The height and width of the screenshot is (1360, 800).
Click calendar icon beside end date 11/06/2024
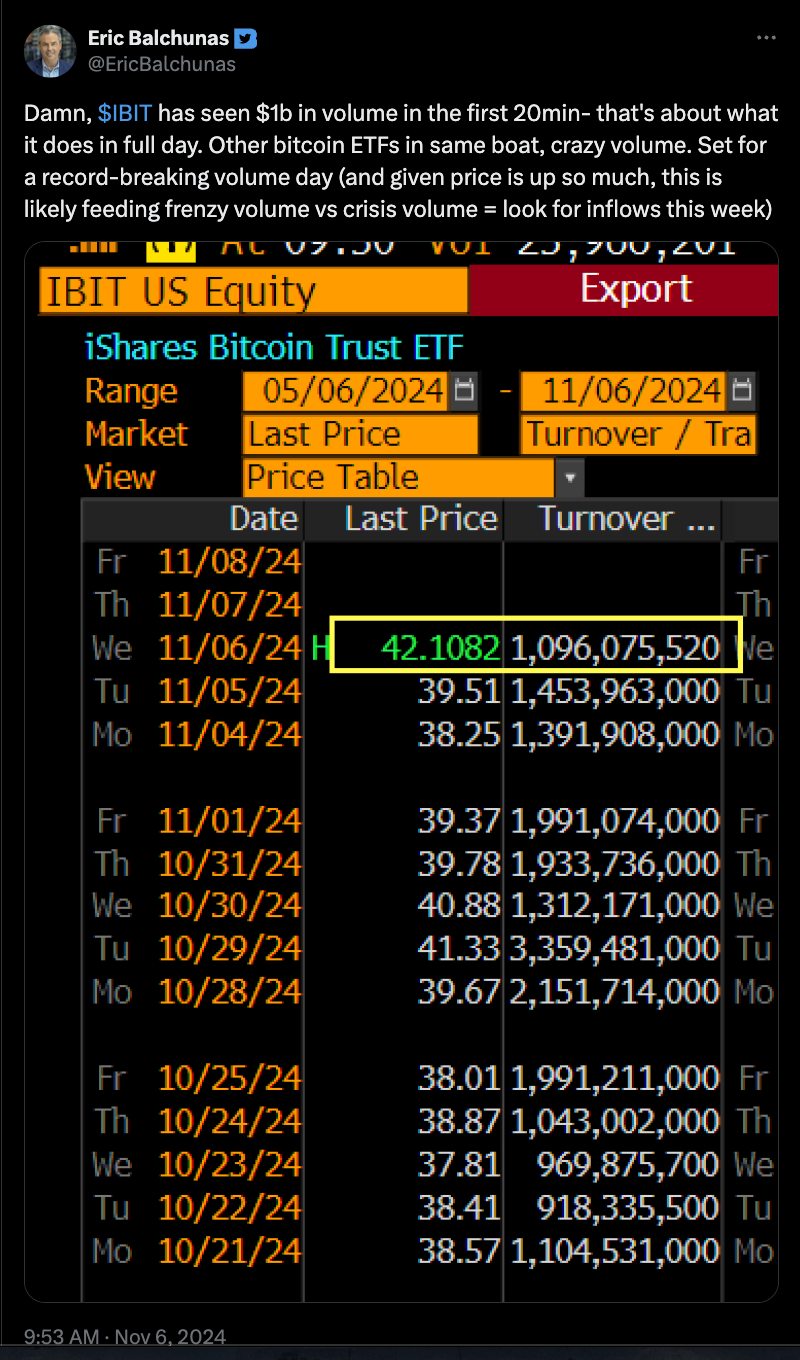(741, 390)
